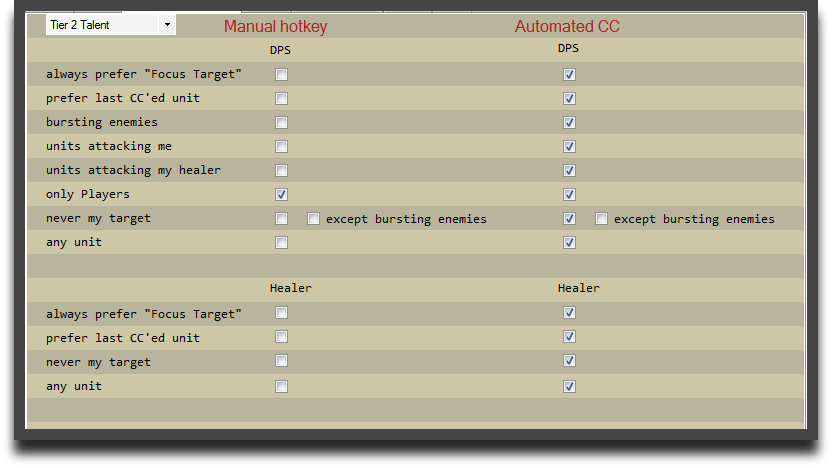This screenshot has width=832, height=468.
Task: Tick Manual hotkey bursting enemies checkbox
Action: 282,122
